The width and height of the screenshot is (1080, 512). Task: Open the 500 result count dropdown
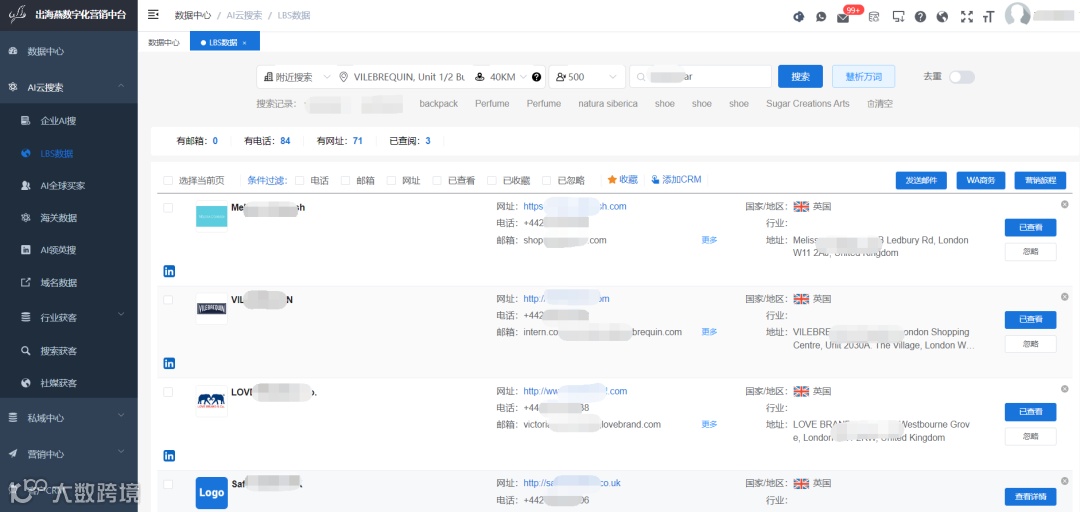click(x=587, y=77)
